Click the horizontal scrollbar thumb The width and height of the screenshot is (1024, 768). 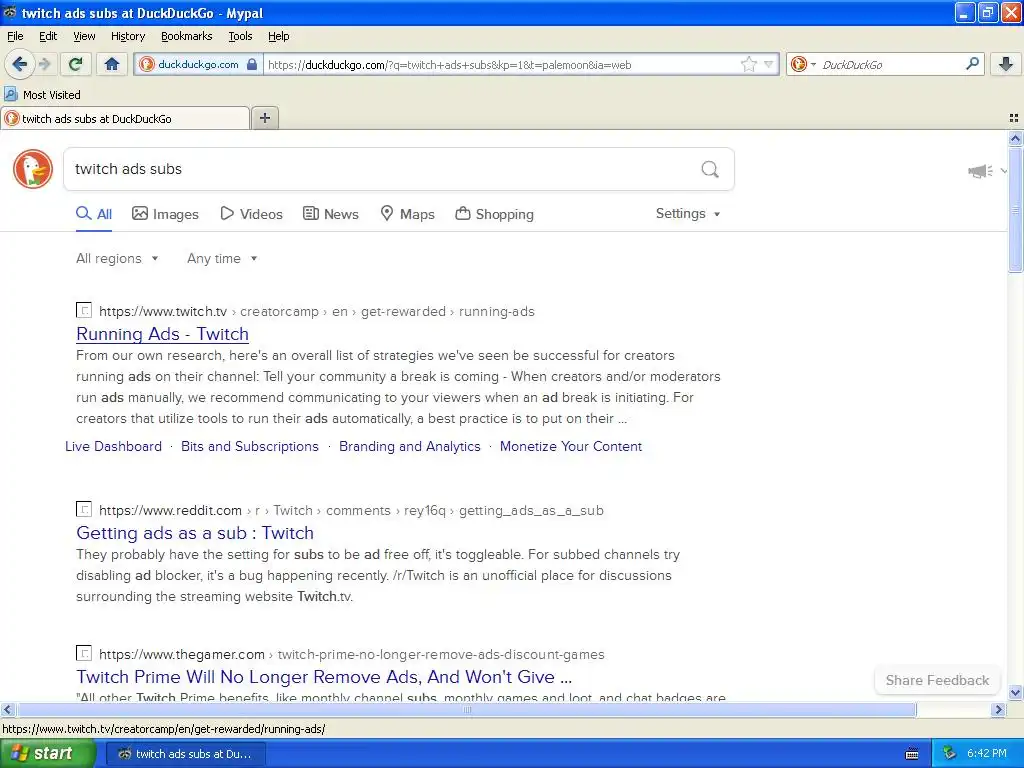(x=466, y=709)
